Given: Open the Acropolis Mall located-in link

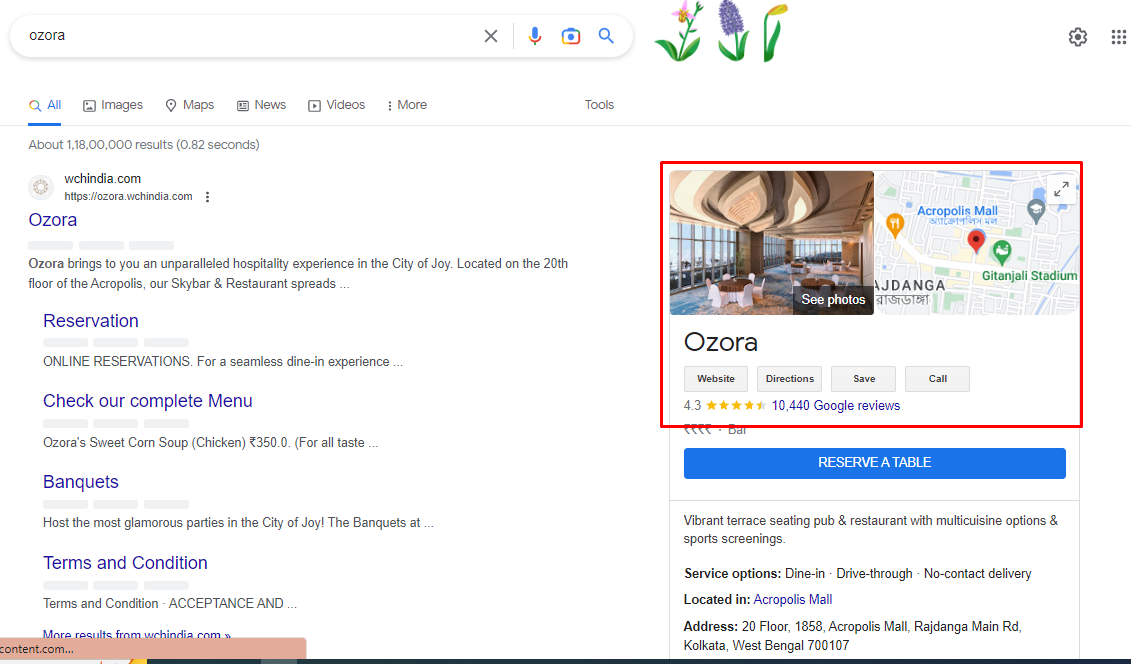Looking at the screenshot, I should coord(793,600).
